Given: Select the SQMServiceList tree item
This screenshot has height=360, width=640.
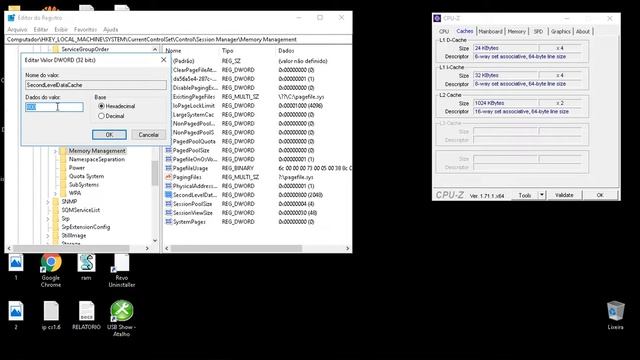Looking at the screenshot, I should [80, 210].
